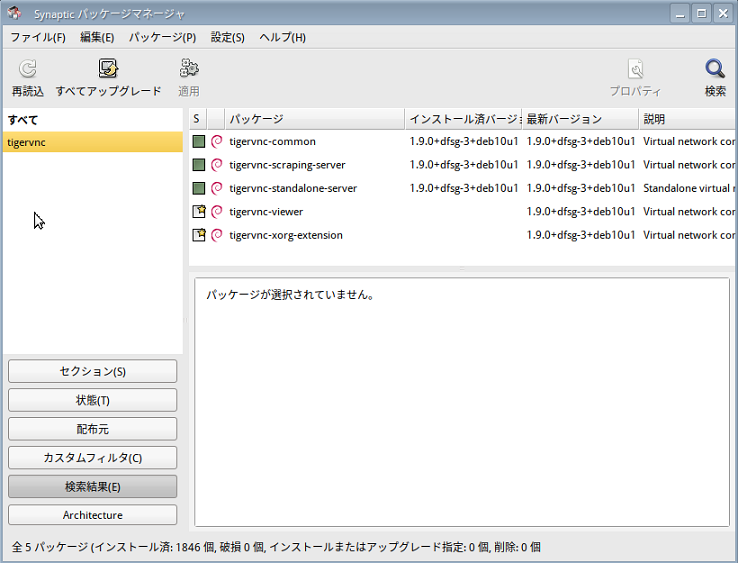Open the ヘルプ(H) menu
This screenshot has height=563, width=738.
(x=282, y=37)
